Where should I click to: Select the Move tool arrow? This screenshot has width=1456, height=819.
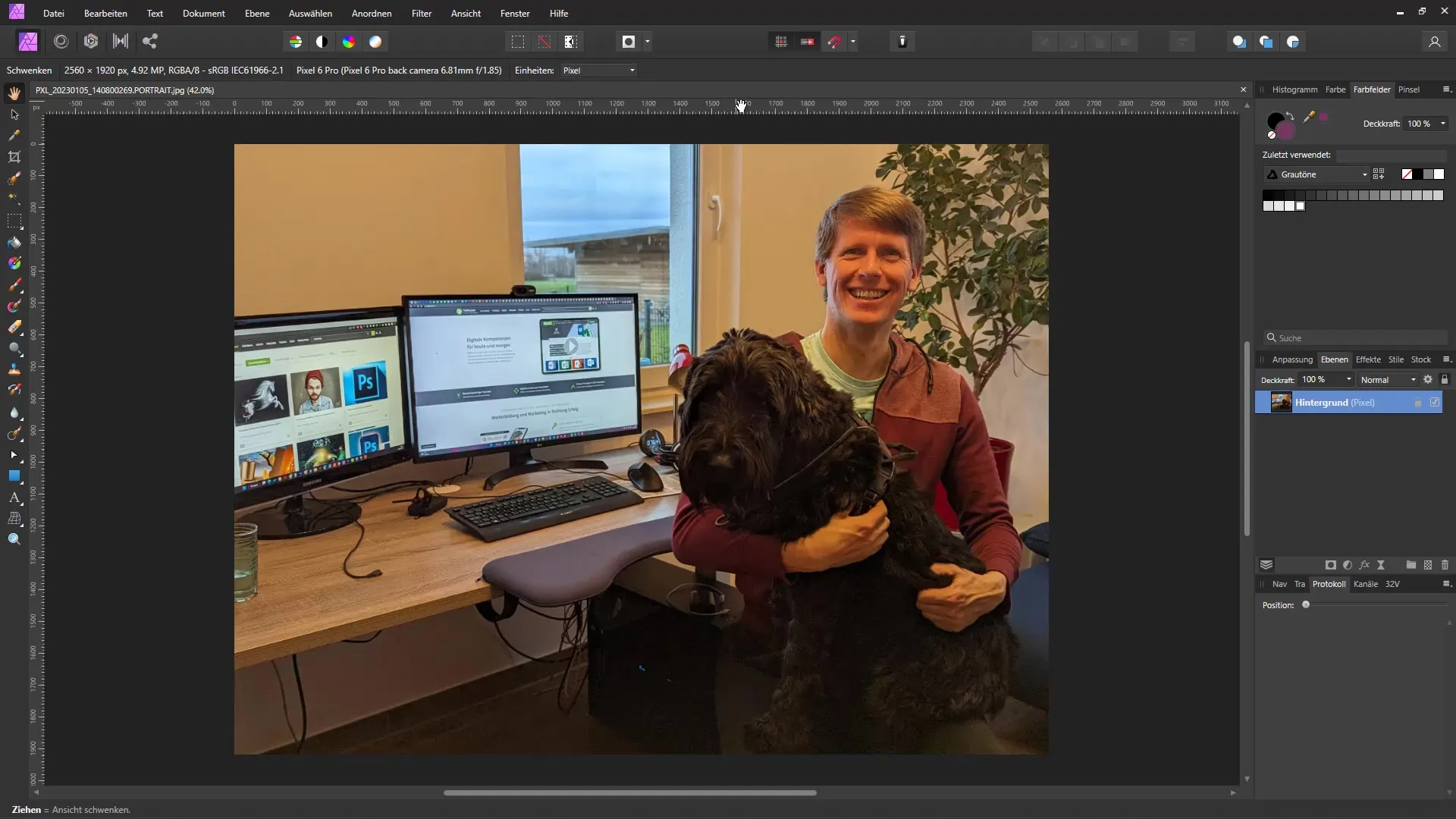click(14, 115)
